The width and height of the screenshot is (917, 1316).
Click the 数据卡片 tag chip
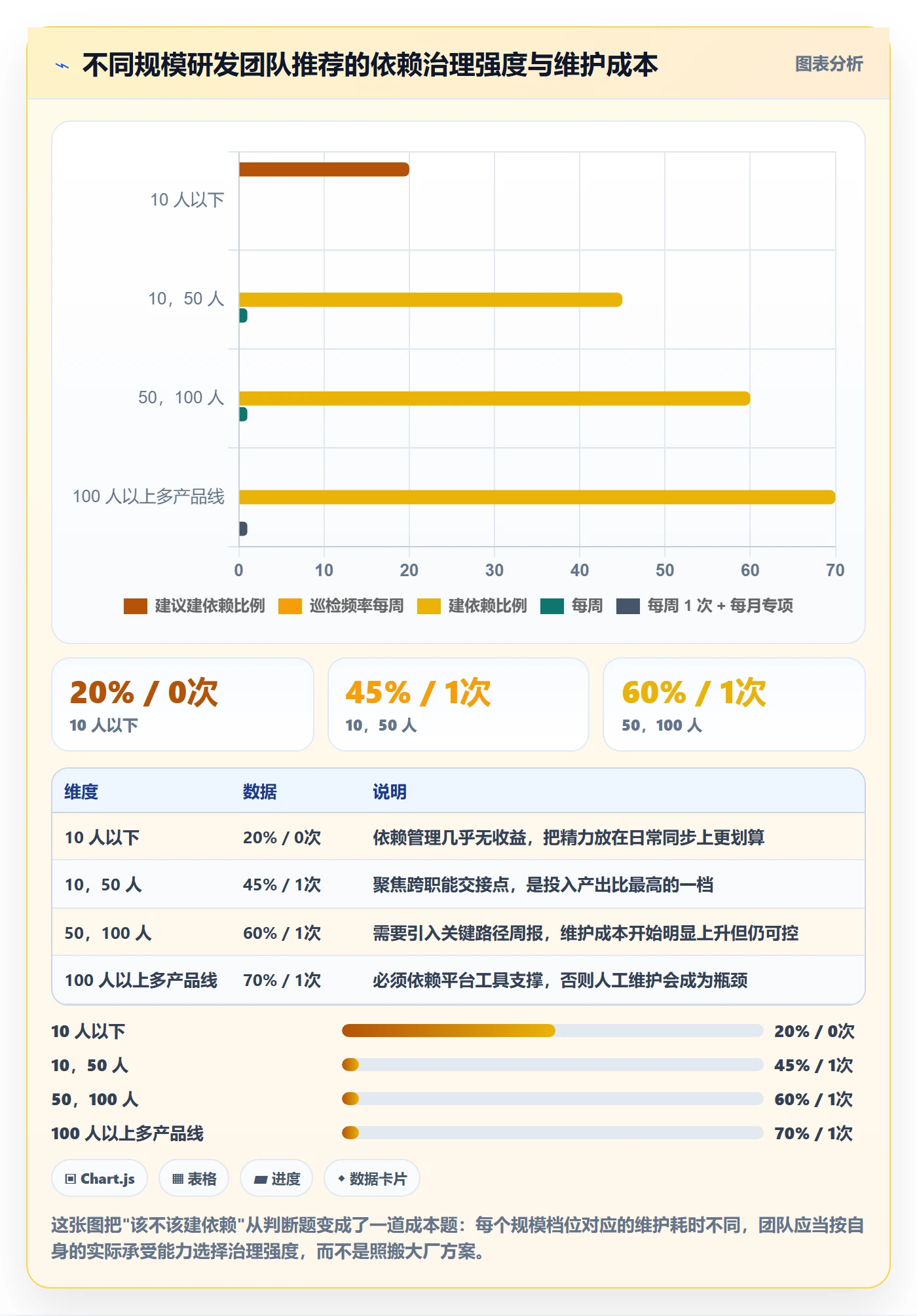(x=372, y=1179)
